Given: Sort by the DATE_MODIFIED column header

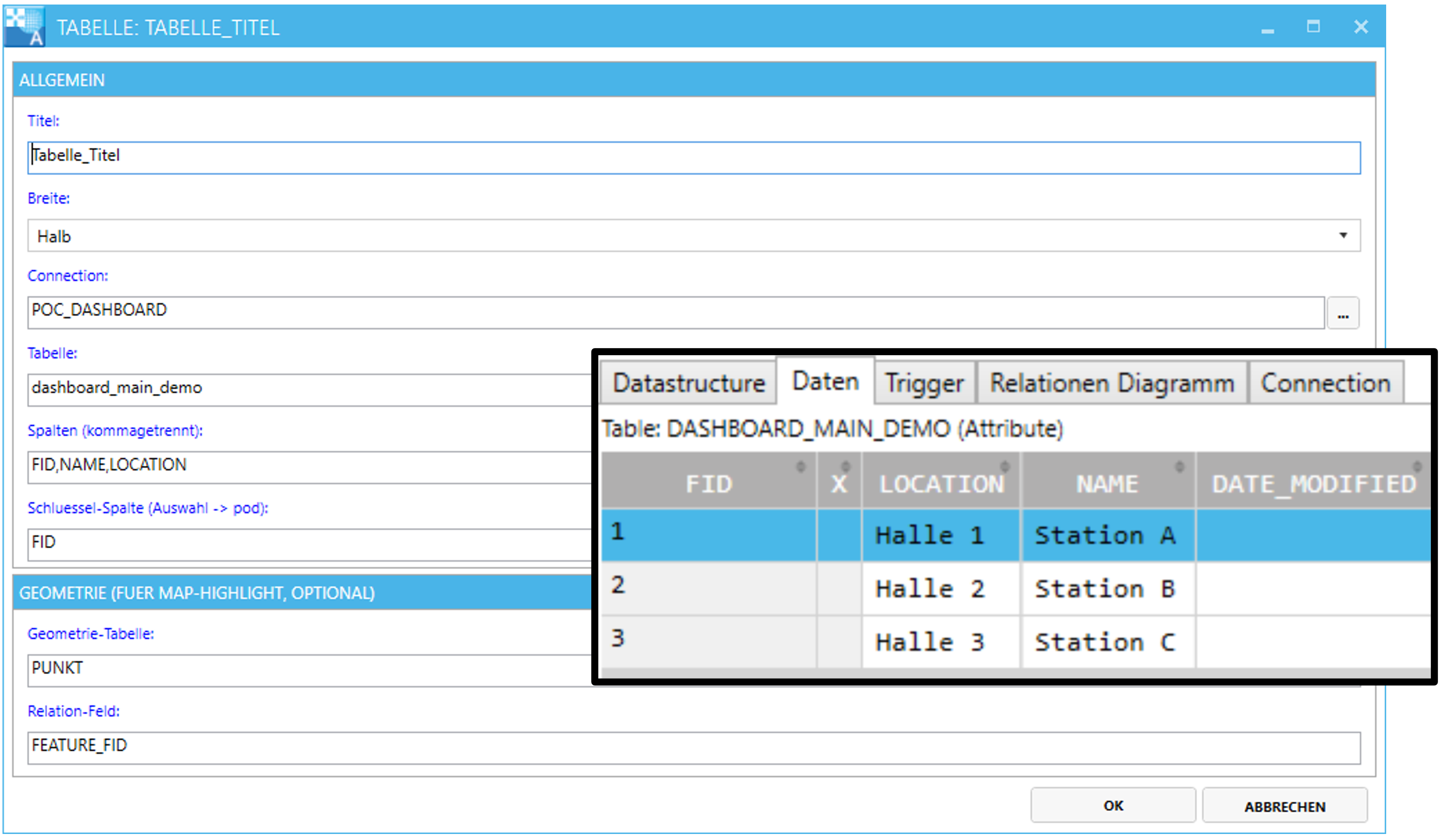Looking at the screenshot, I should (1314, 481).
